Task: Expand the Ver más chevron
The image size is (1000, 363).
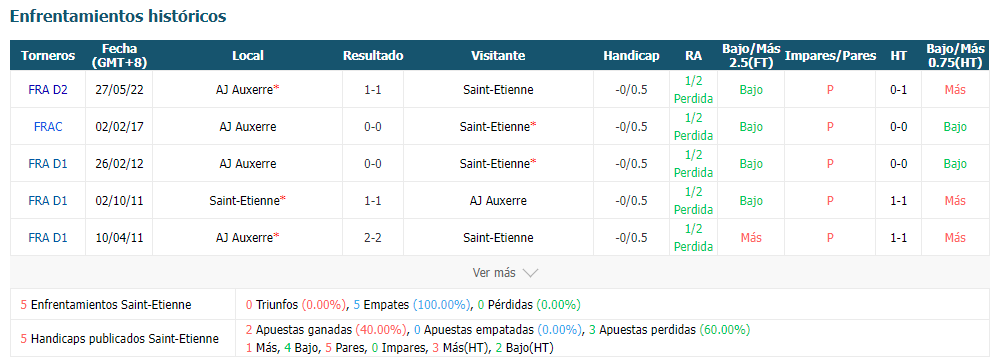Action: pos(530,273)
